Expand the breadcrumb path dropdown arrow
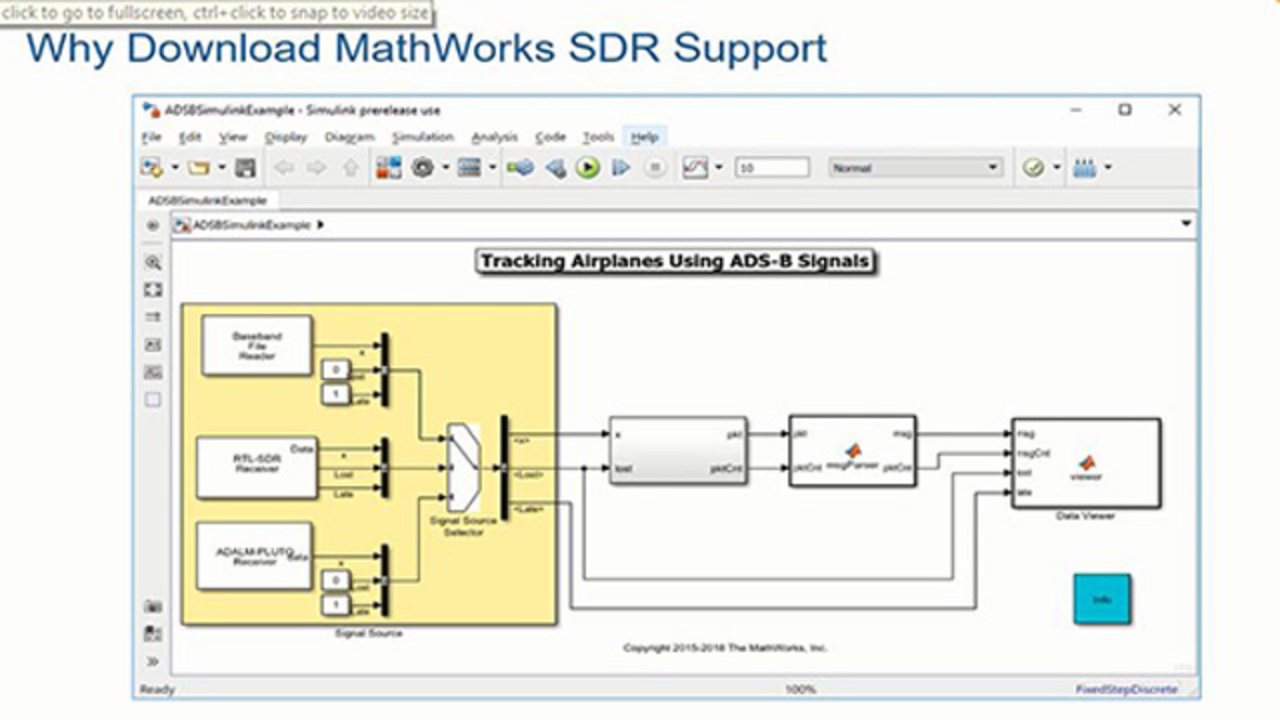Screen dimensions: 1280x720 pyautogui.click(x=1186, y=224)
